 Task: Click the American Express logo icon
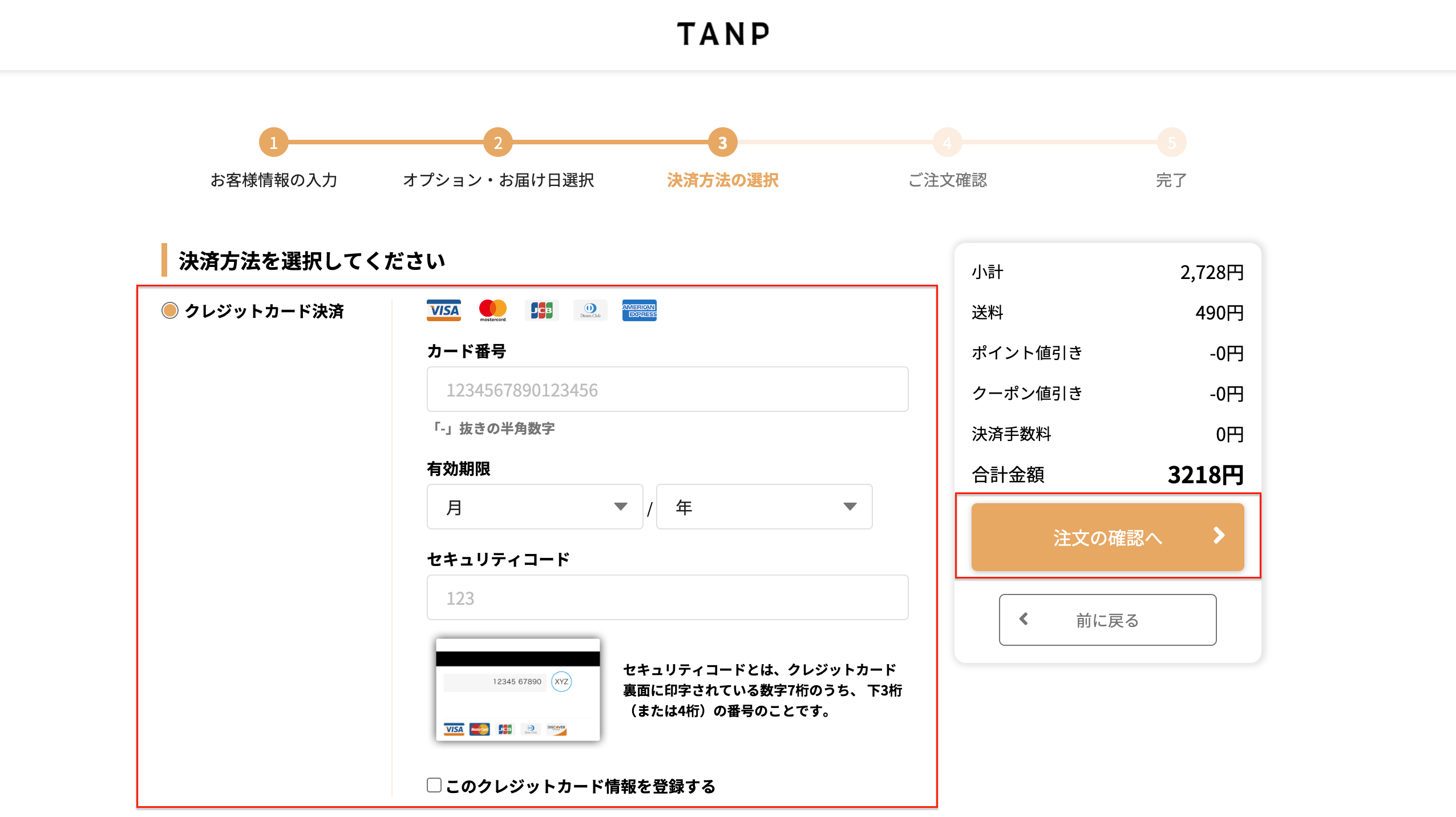coord(639,310)
